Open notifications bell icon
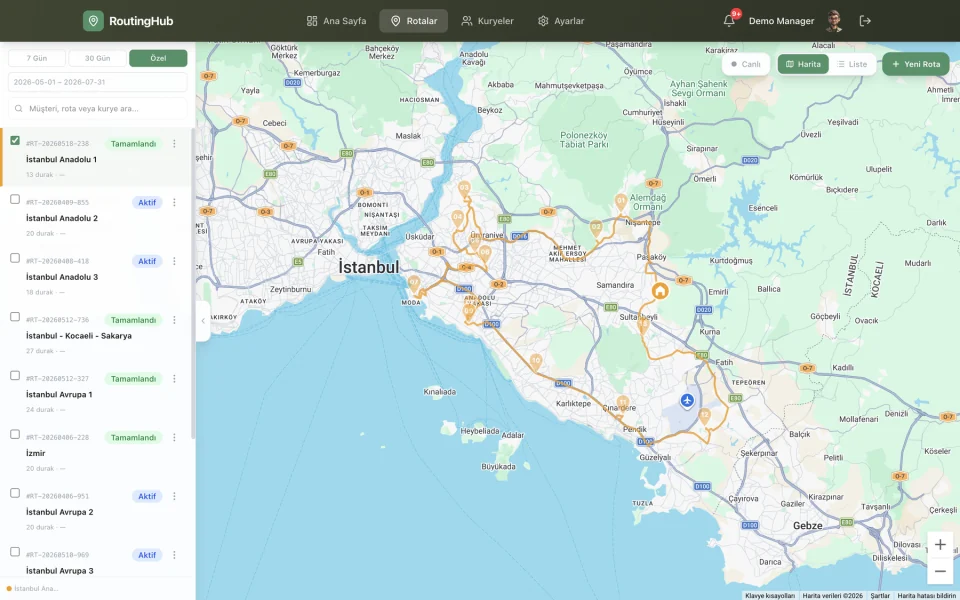The image size is (960, 600). click(729, 21)
